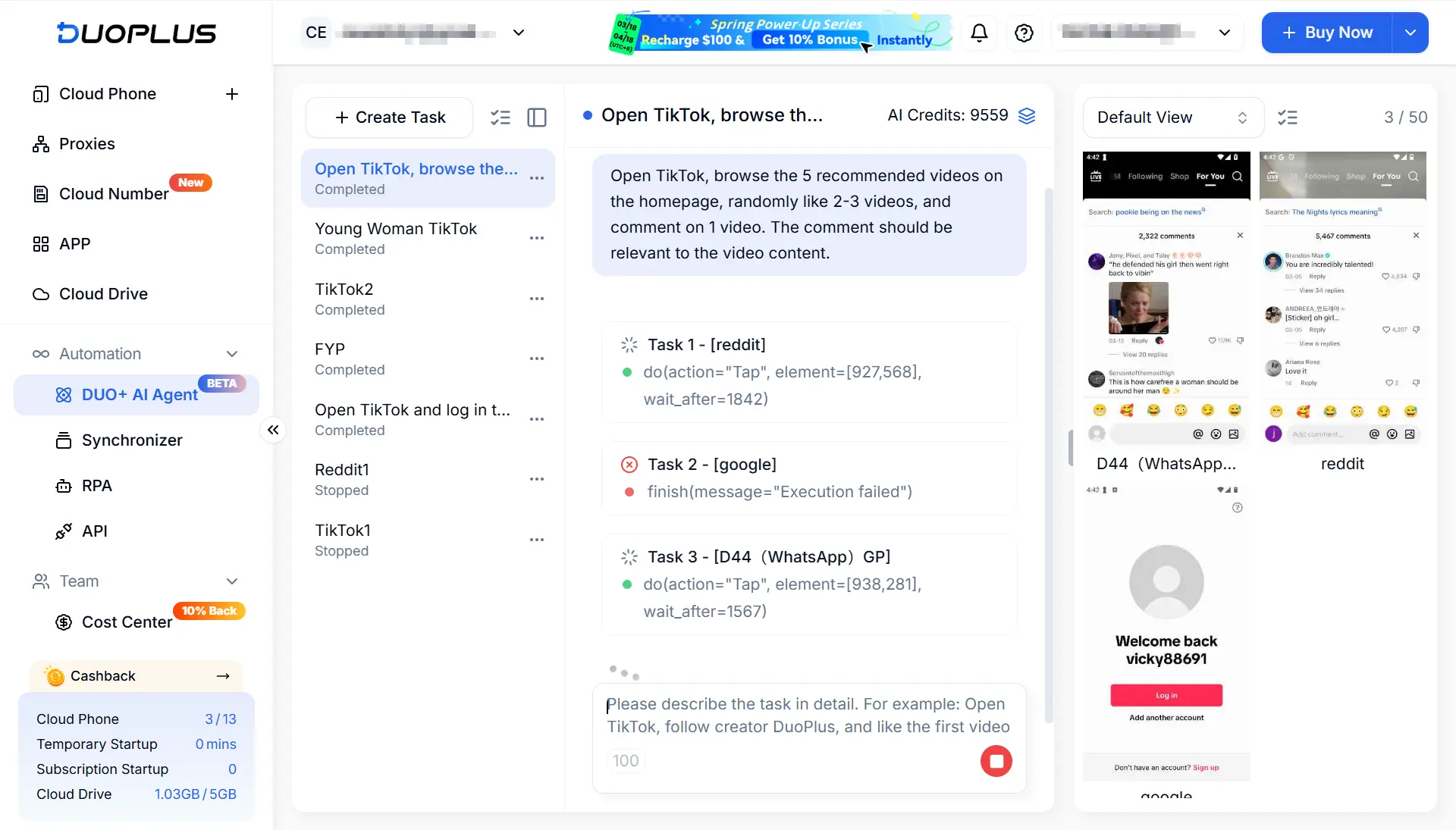Viewport: 1456px width, 830px height.
Task: Open Buy Now dropdown arrow
Action: [1410, 33]
